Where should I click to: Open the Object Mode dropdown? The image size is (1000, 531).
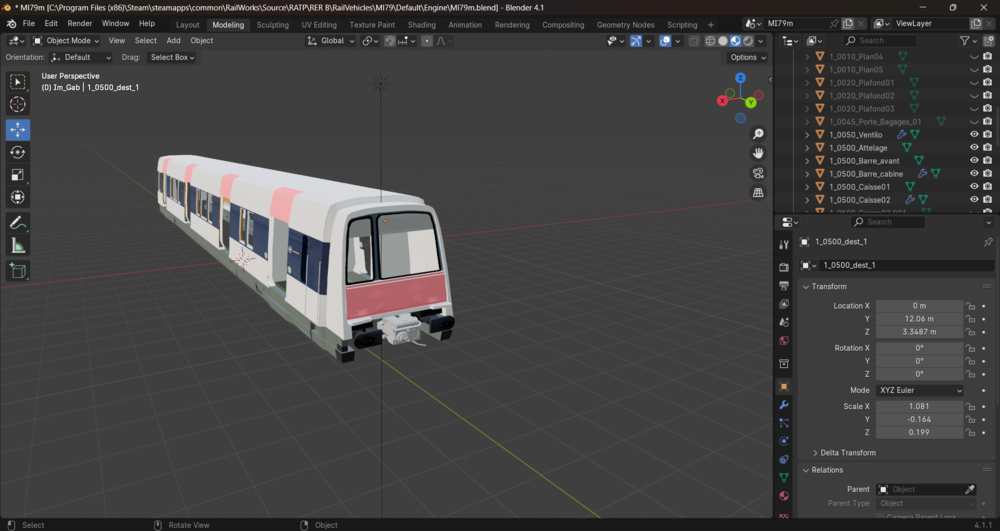click(x=66, y=41)
